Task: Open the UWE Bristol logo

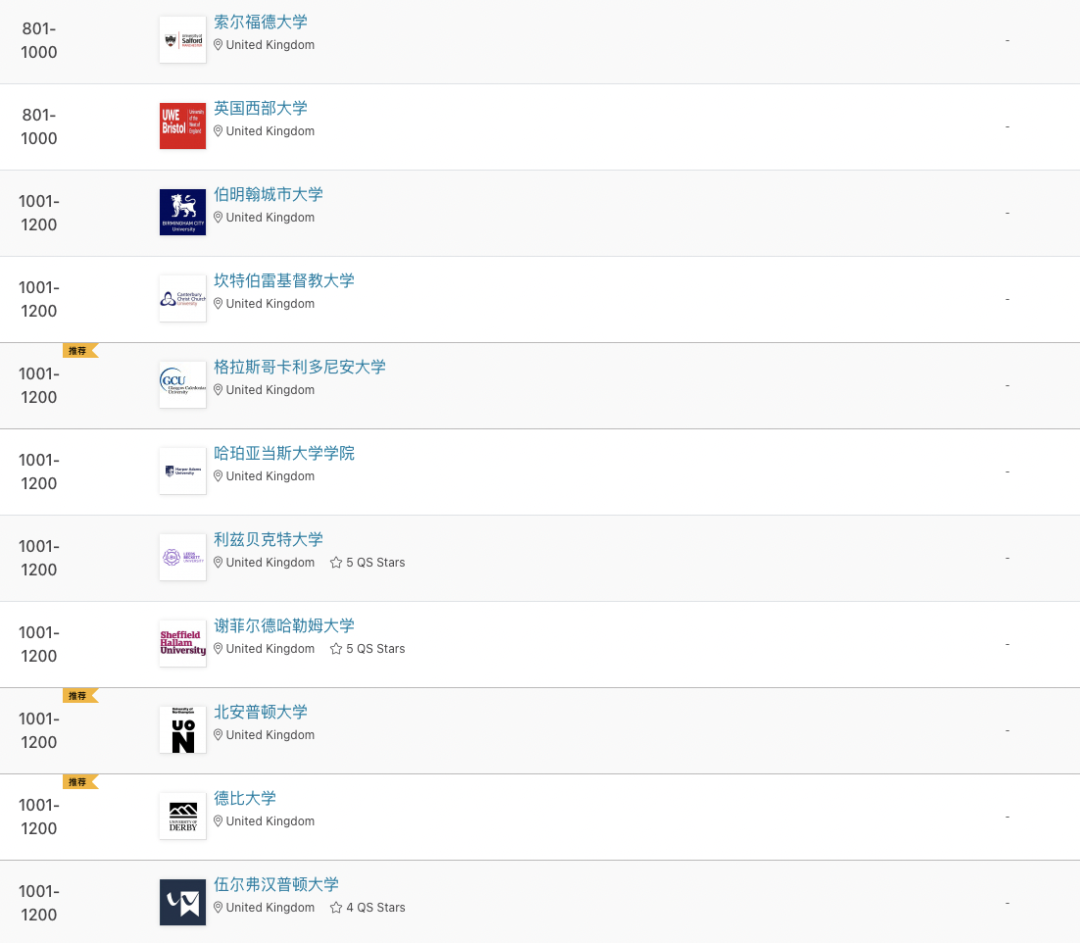Action: [183, 126]
